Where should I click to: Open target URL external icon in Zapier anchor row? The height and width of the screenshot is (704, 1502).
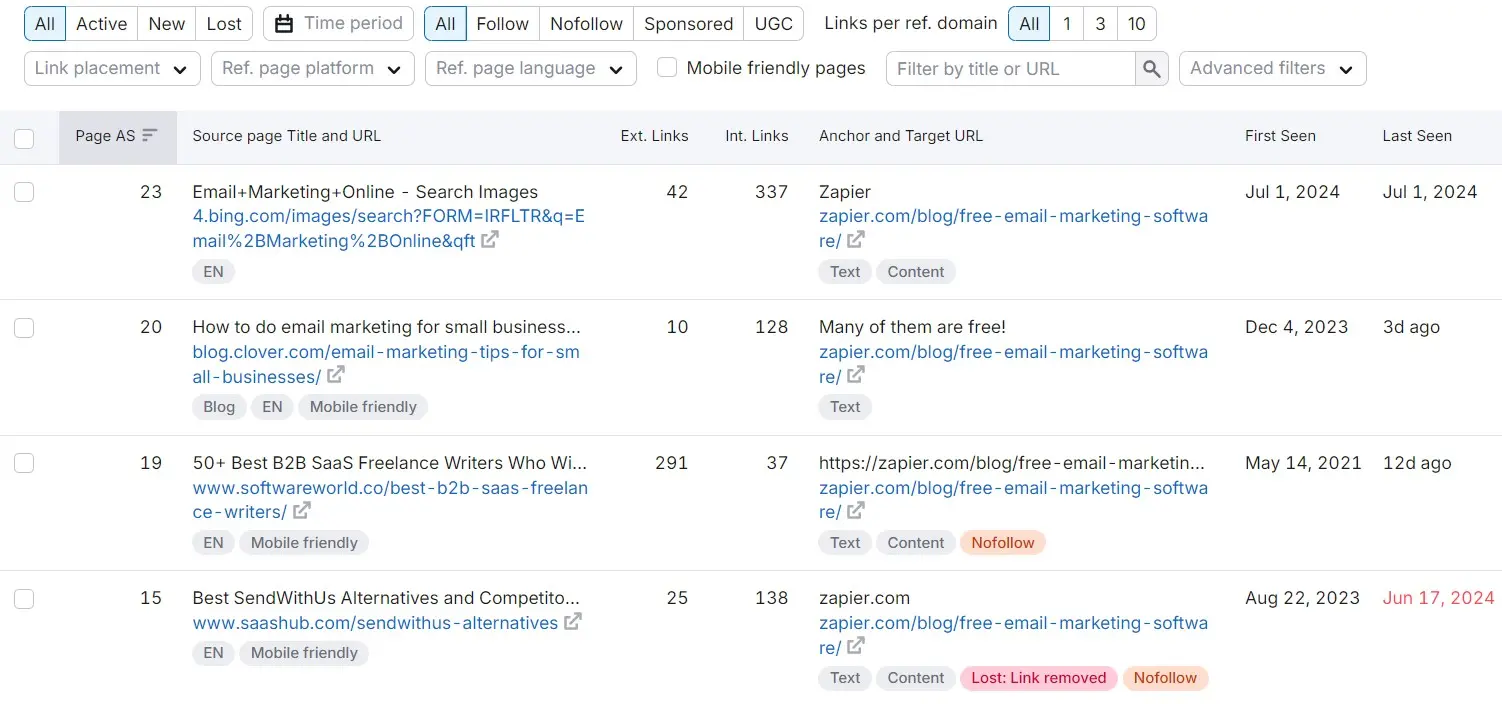click(x=856, y=240)
